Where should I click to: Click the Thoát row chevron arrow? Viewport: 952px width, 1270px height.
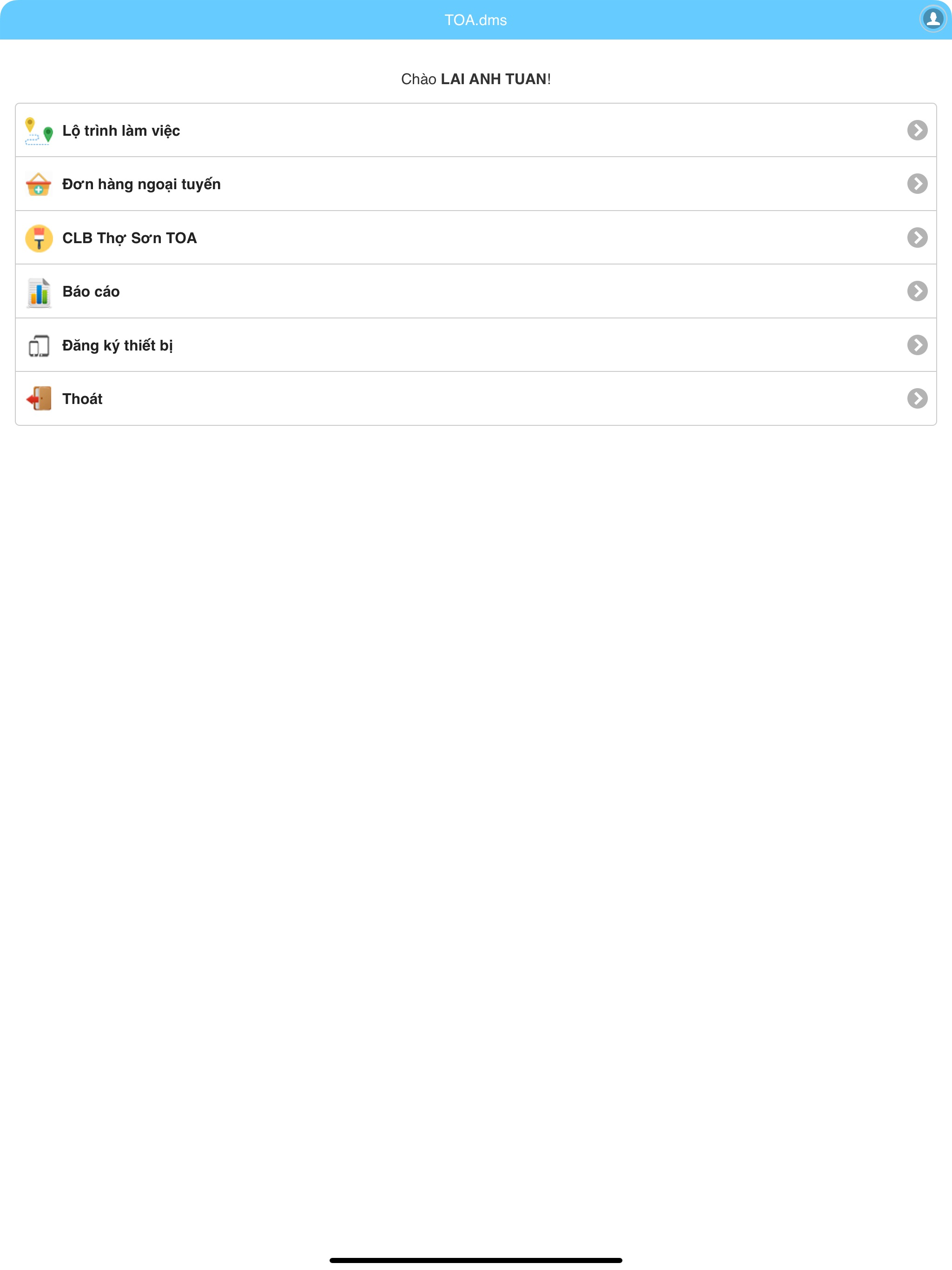point(917,398)
